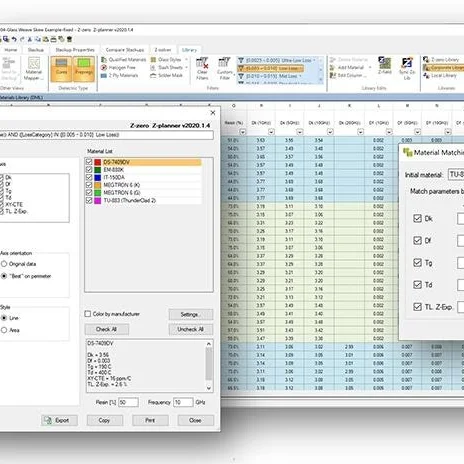Viewport: 464px width, 464px height.
Task: Expand the Glass Styles dropdown arrow
Action: (186, 60)
